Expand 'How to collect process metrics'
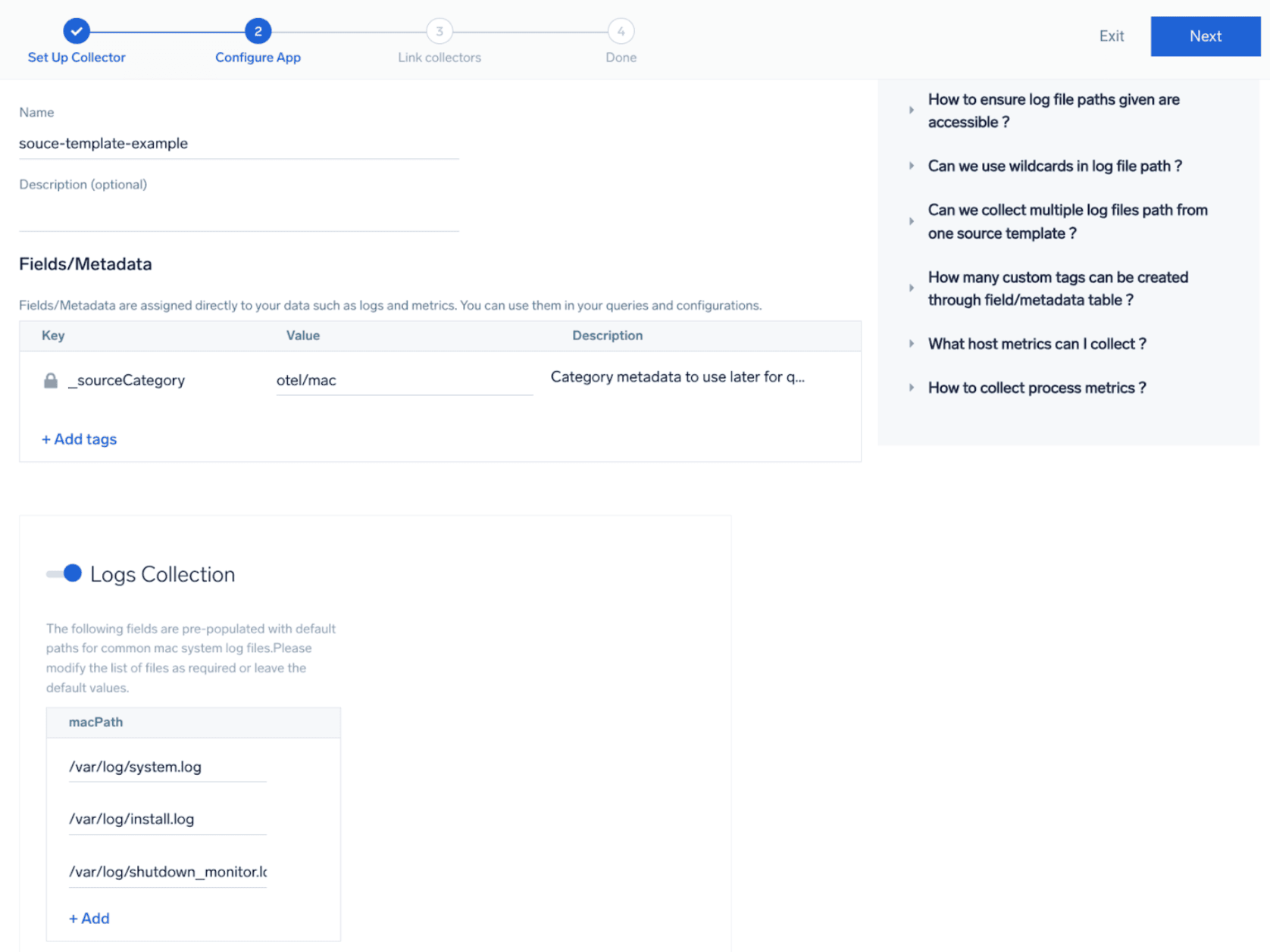The width and height of the screenshot is (1270, 952). (912, 388)
